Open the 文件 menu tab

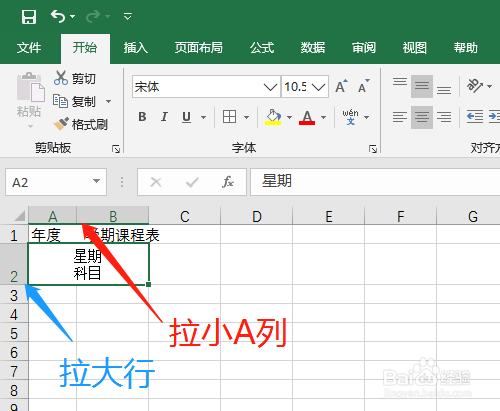(29, 48)
